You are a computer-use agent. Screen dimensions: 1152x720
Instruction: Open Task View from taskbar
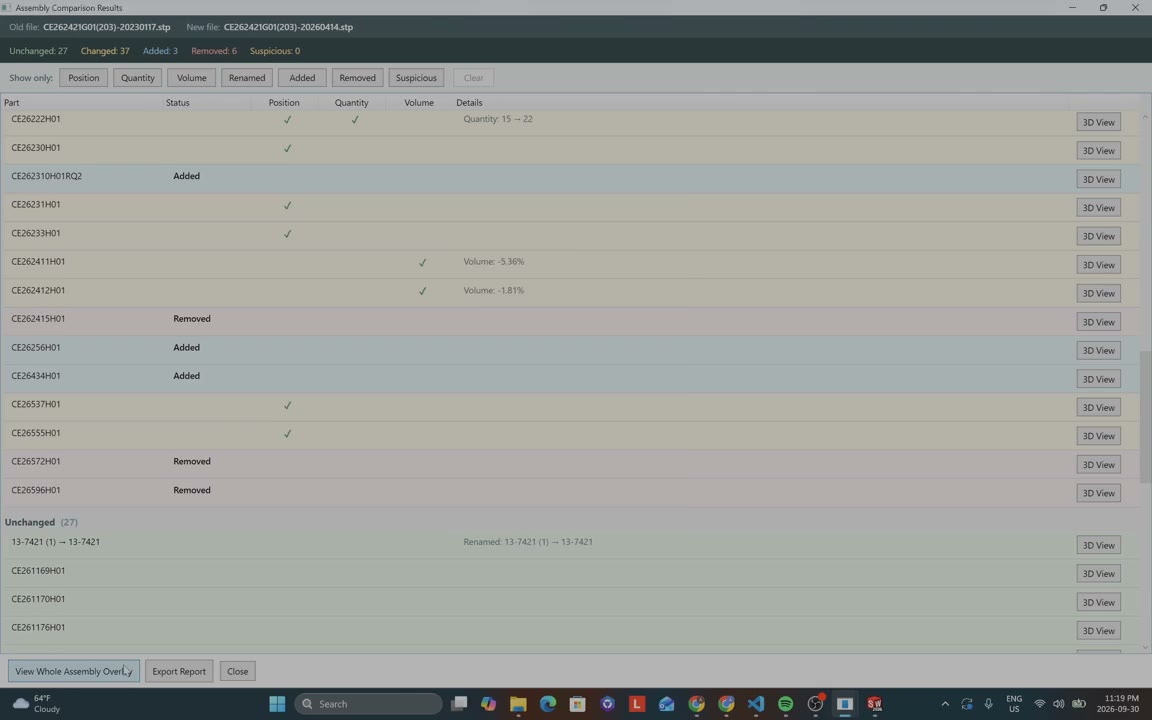[x=459, y=704]
